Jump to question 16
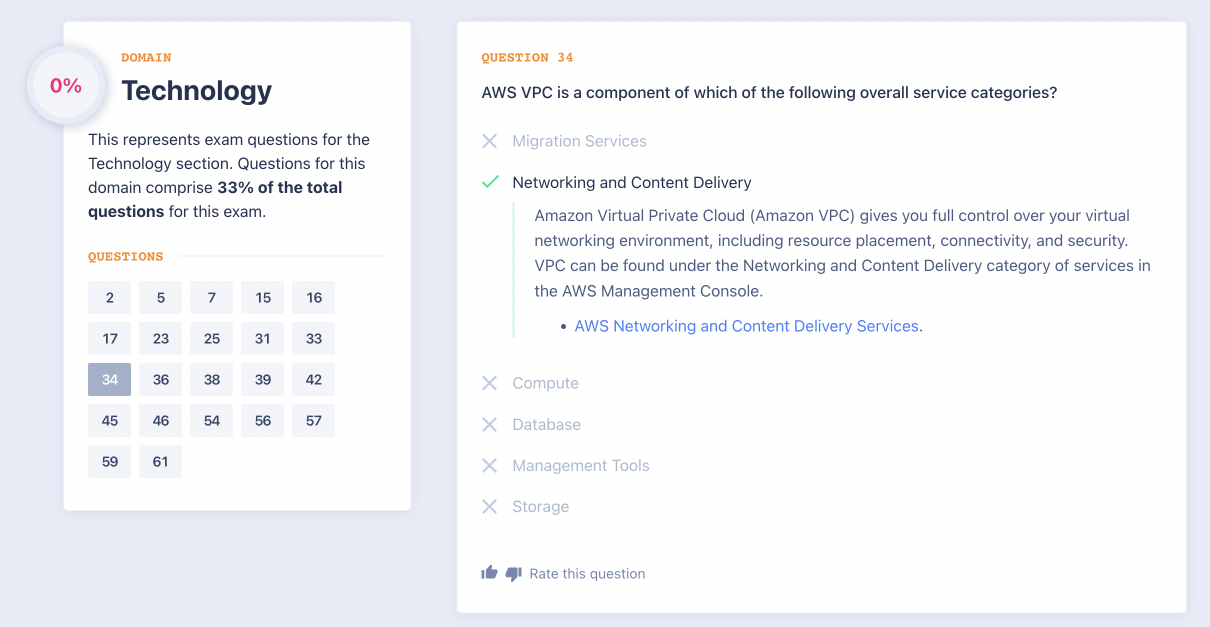Viewport: 1210px width, 627px height. click(x=314, y=297)
